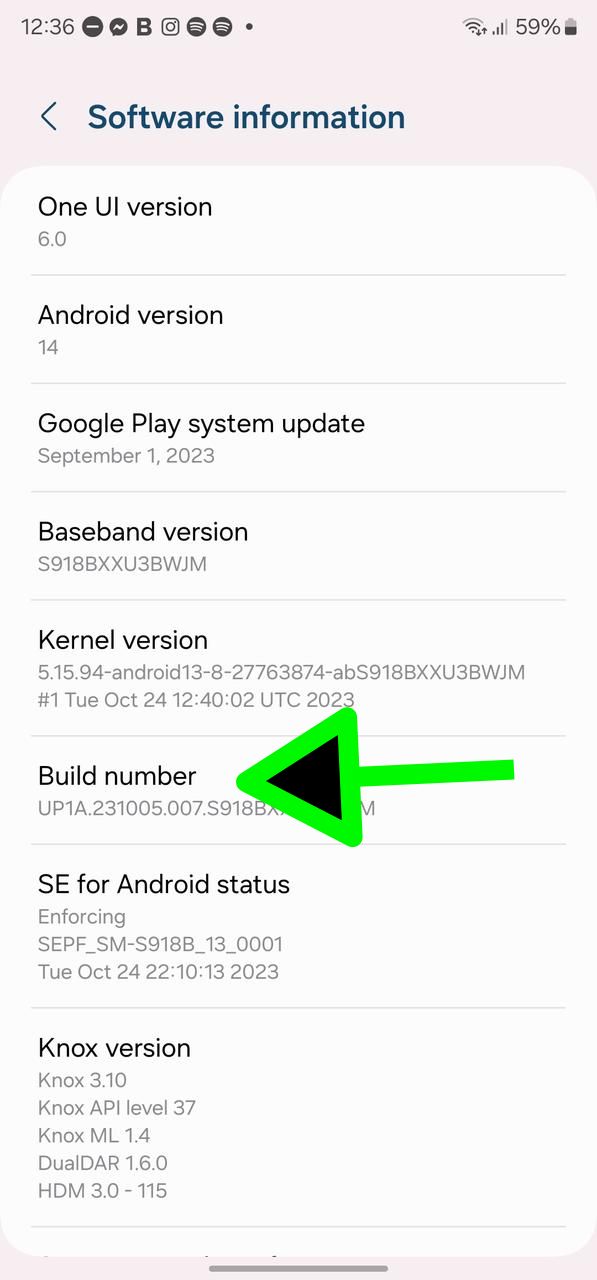Screen dimensions: 597x1280
Task: Tap the bold B notification icon
Action: point(144,28)
